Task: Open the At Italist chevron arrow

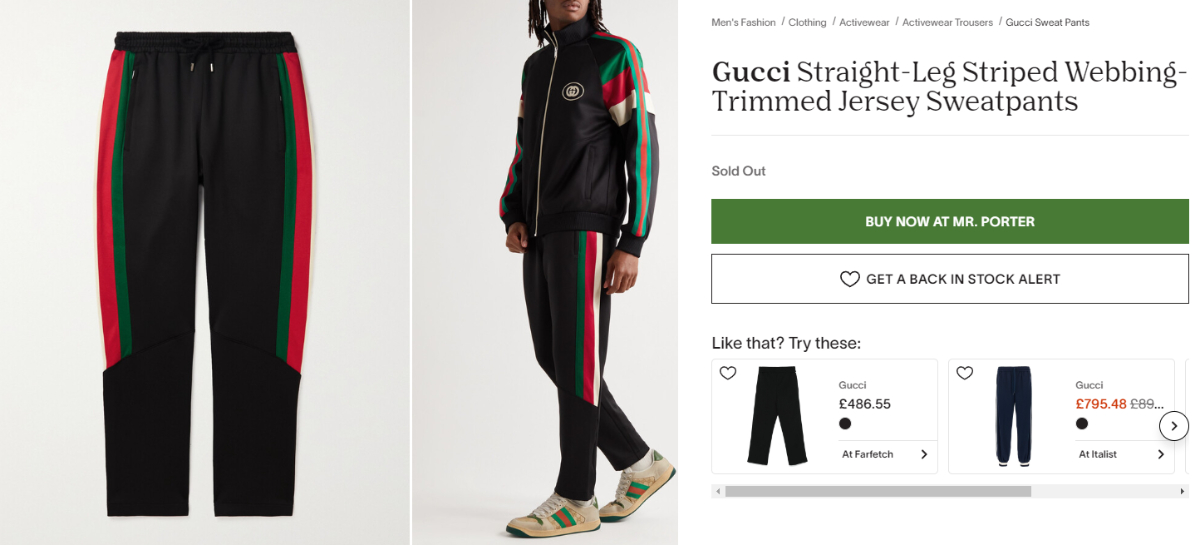Action: [x=1161, y=454]
